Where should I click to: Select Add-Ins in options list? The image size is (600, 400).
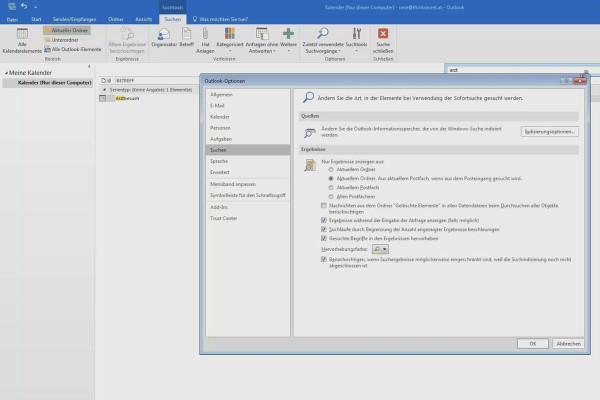tap(248, 207)
